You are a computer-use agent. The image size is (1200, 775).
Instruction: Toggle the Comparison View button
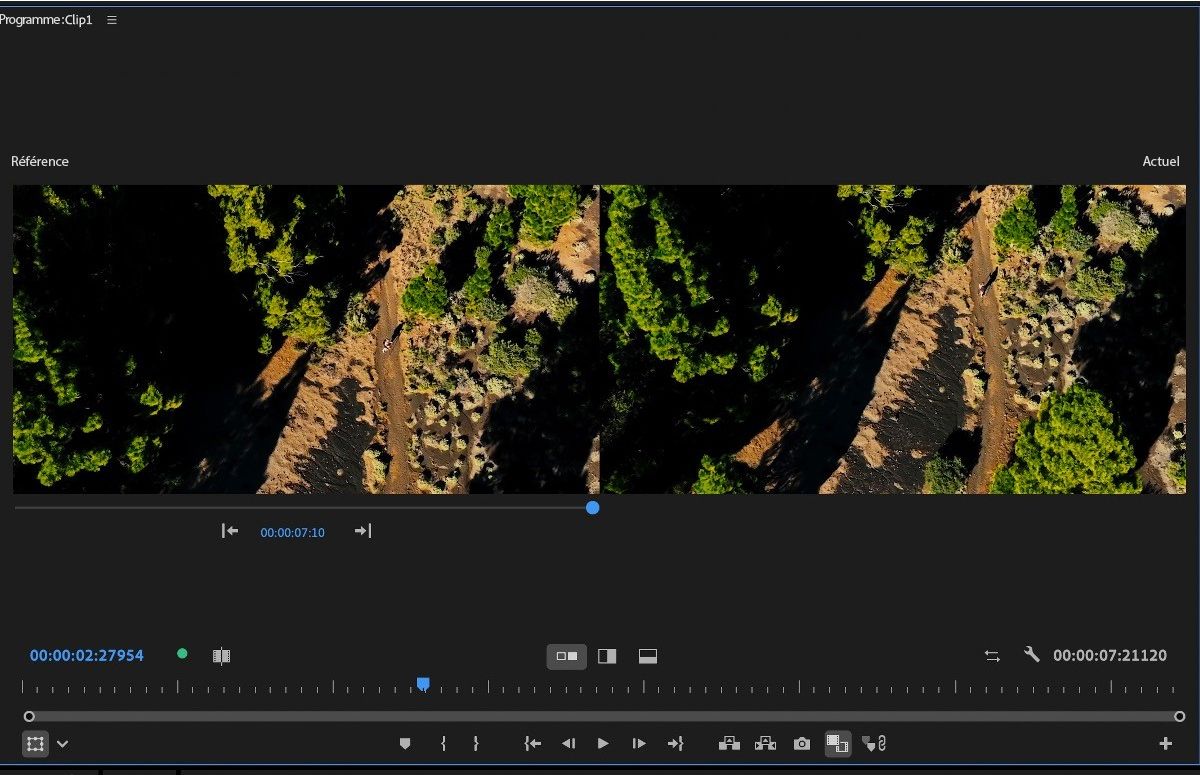pyautogui.click(x=837, y=743)
